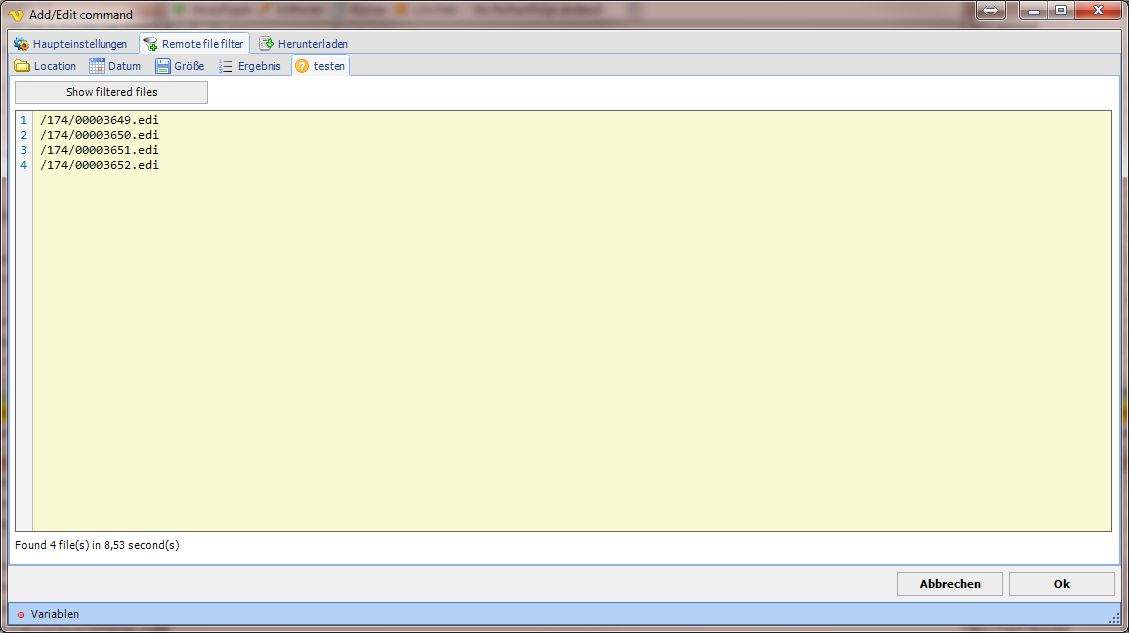
Task: Select the /174/00003650.edi entry
Action: pos(99,135)
